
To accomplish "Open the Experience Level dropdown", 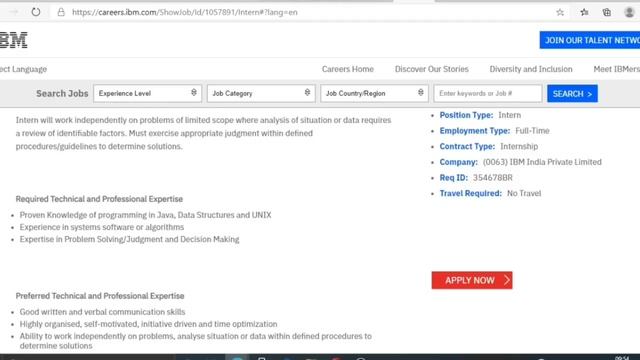I will 147,93.
